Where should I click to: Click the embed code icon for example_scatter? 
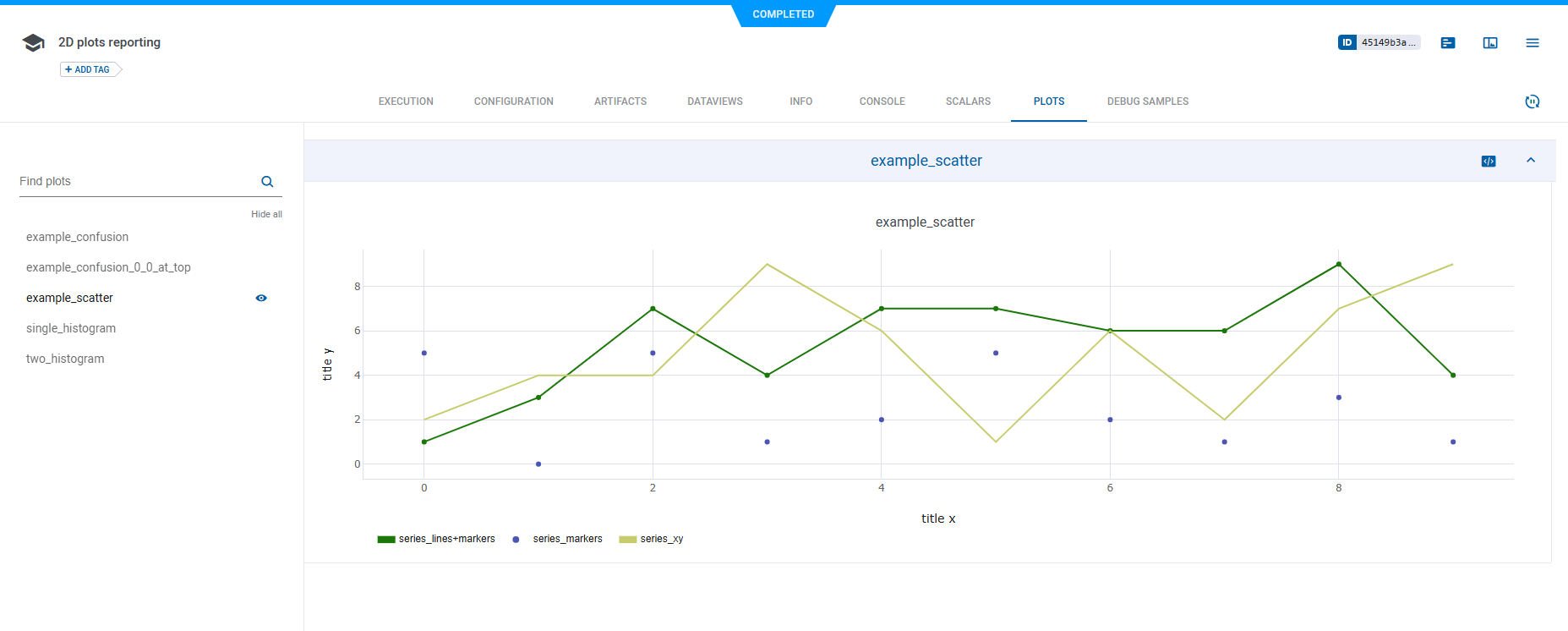point(1489,161)
